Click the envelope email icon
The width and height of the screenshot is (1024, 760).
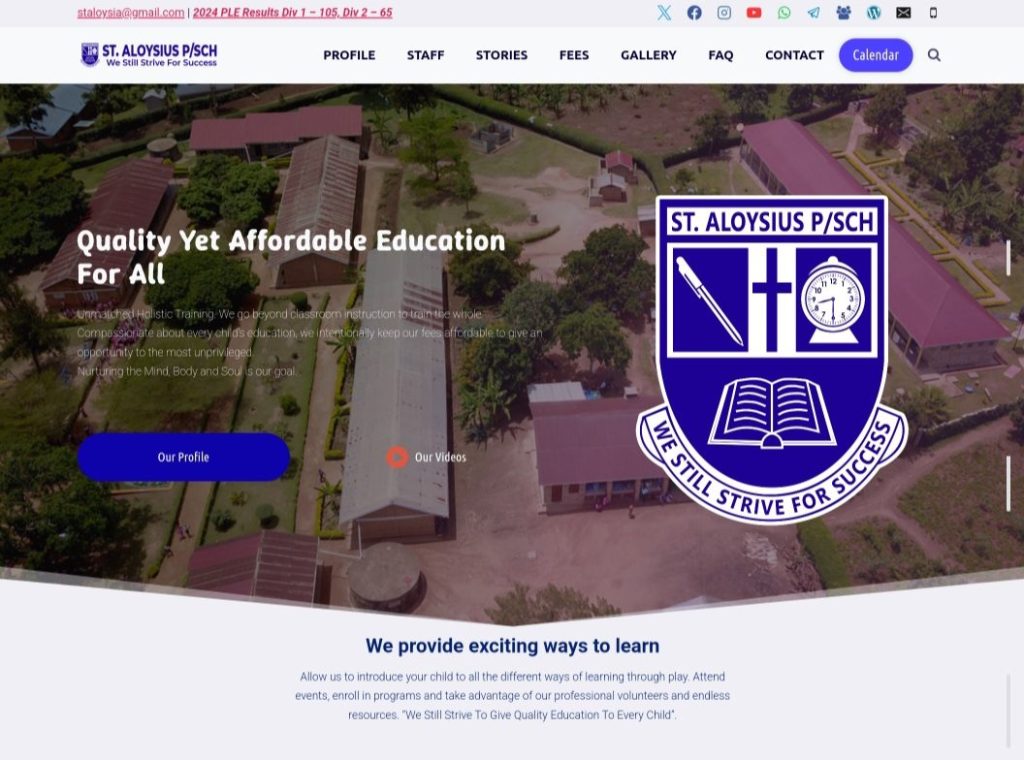pos(903,12)
